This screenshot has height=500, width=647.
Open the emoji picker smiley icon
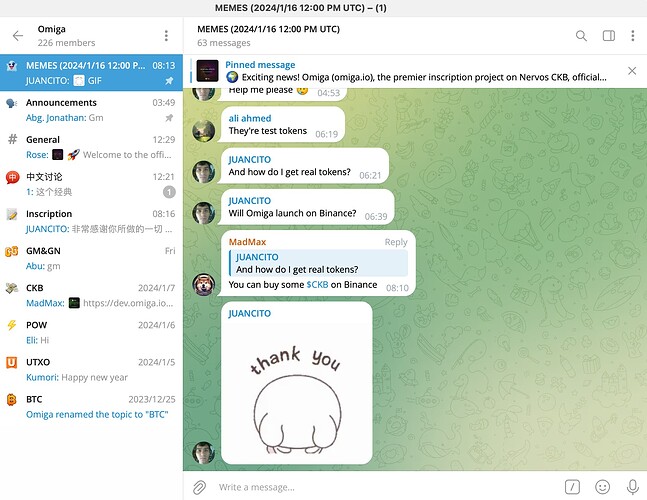(x=602, y=487)
